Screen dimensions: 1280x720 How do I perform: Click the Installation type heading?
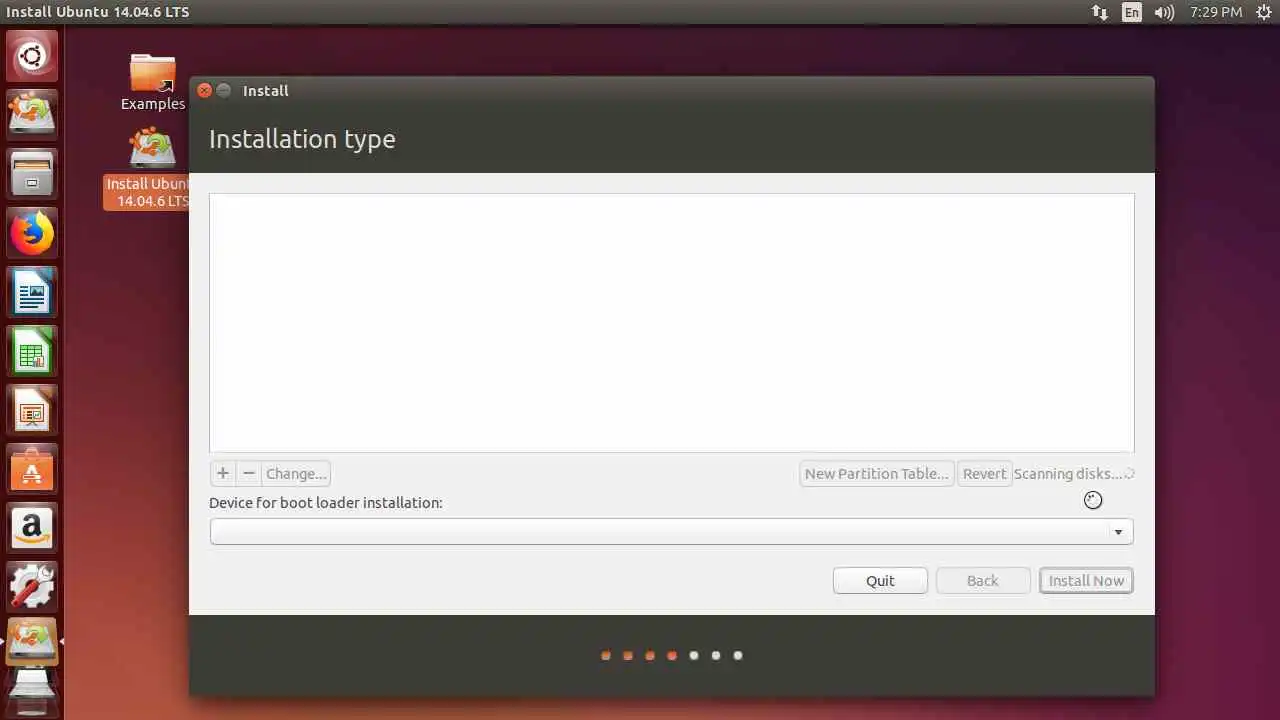point(302,139)
